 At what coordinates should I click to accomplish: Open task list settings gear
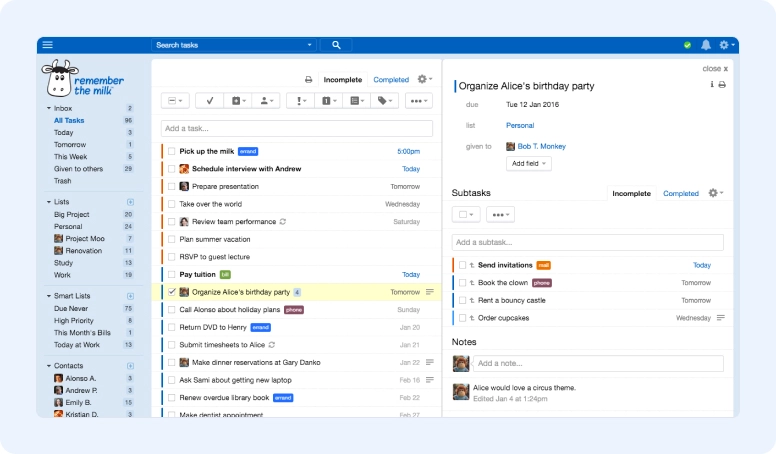(x=424, y=79)
